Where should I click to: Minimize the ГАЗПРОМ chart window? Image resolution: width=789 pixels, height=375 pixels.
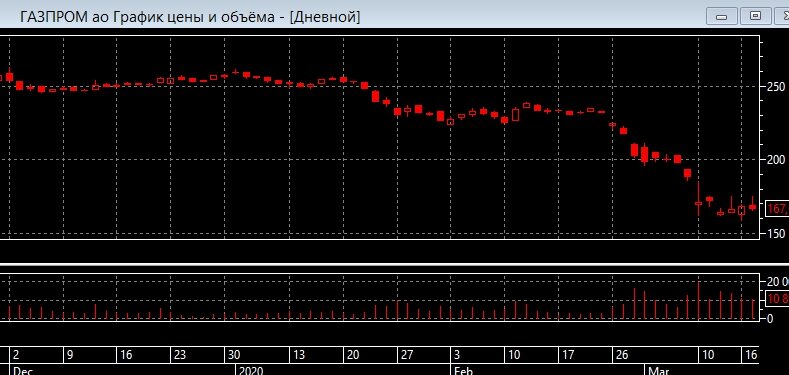pos(721,16)
